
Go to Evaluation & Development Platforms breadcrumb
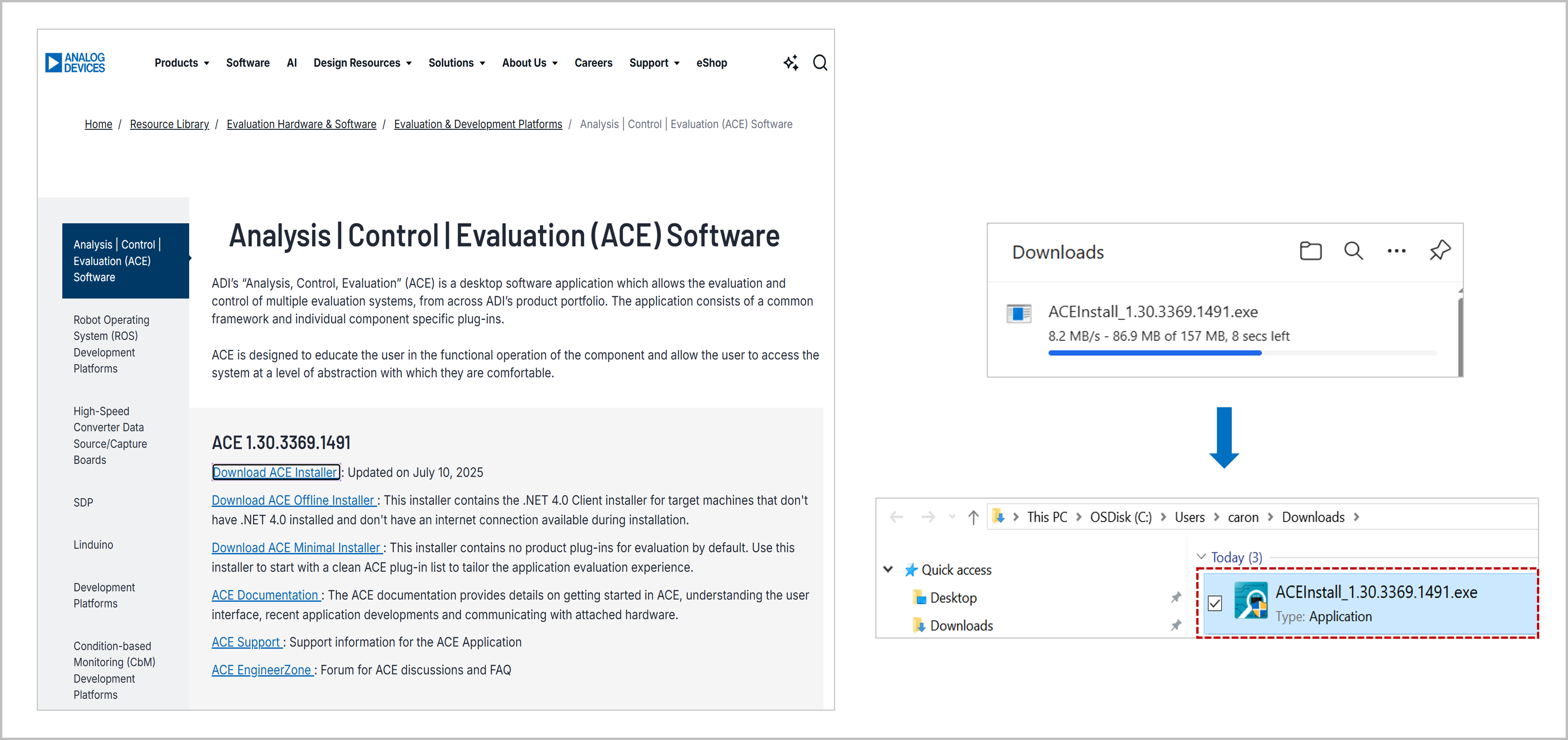point(478,124)
